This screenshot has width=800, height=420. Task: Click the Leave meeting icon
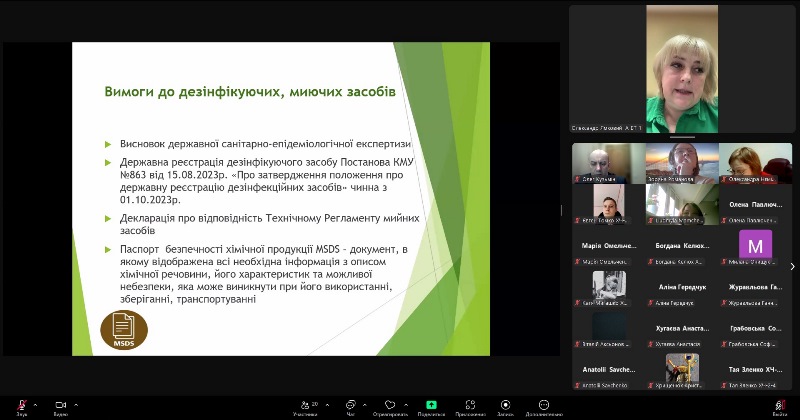(x=779, y=405)
